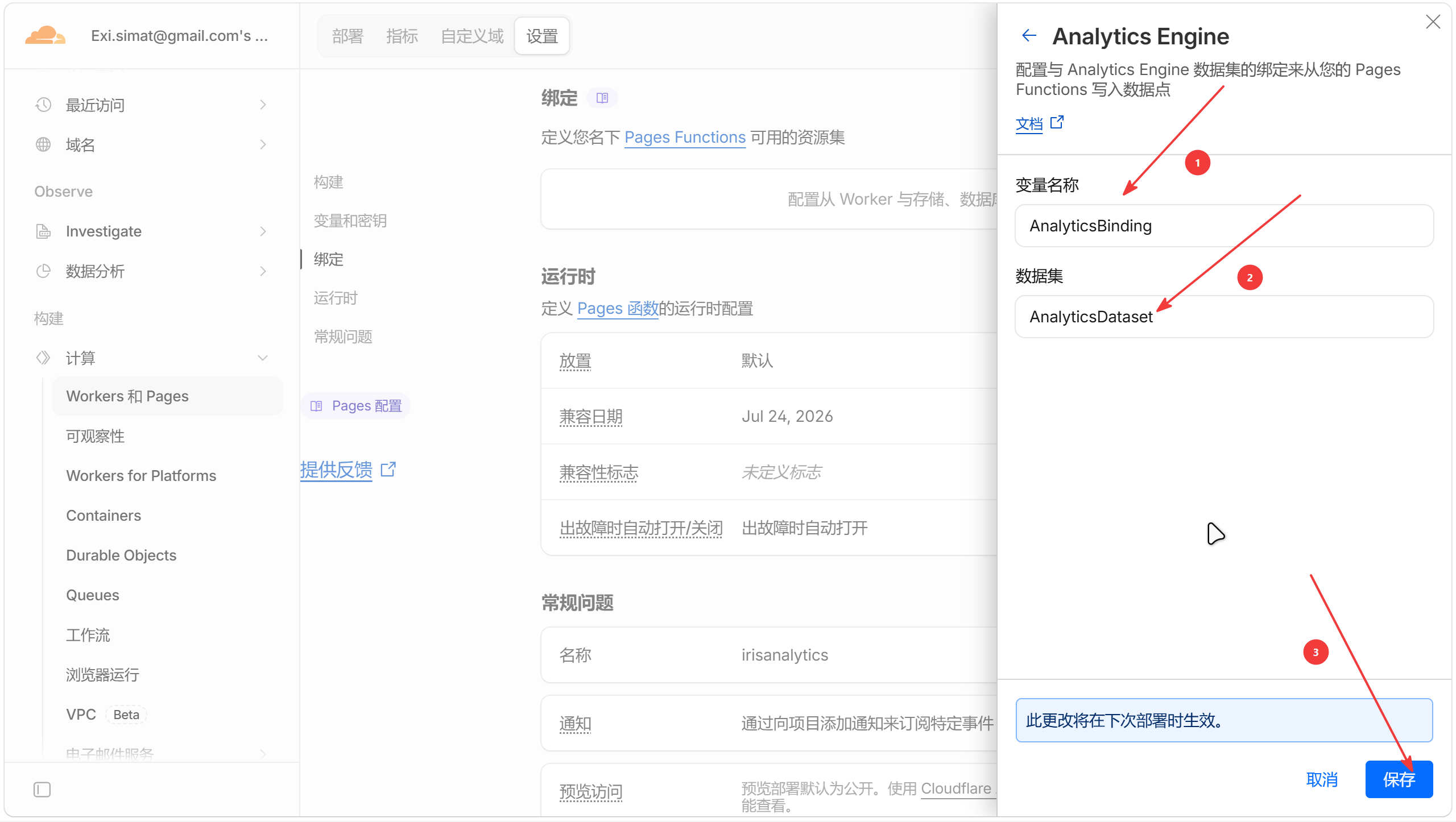Jump to 运行时 settings section

(336, 298)
